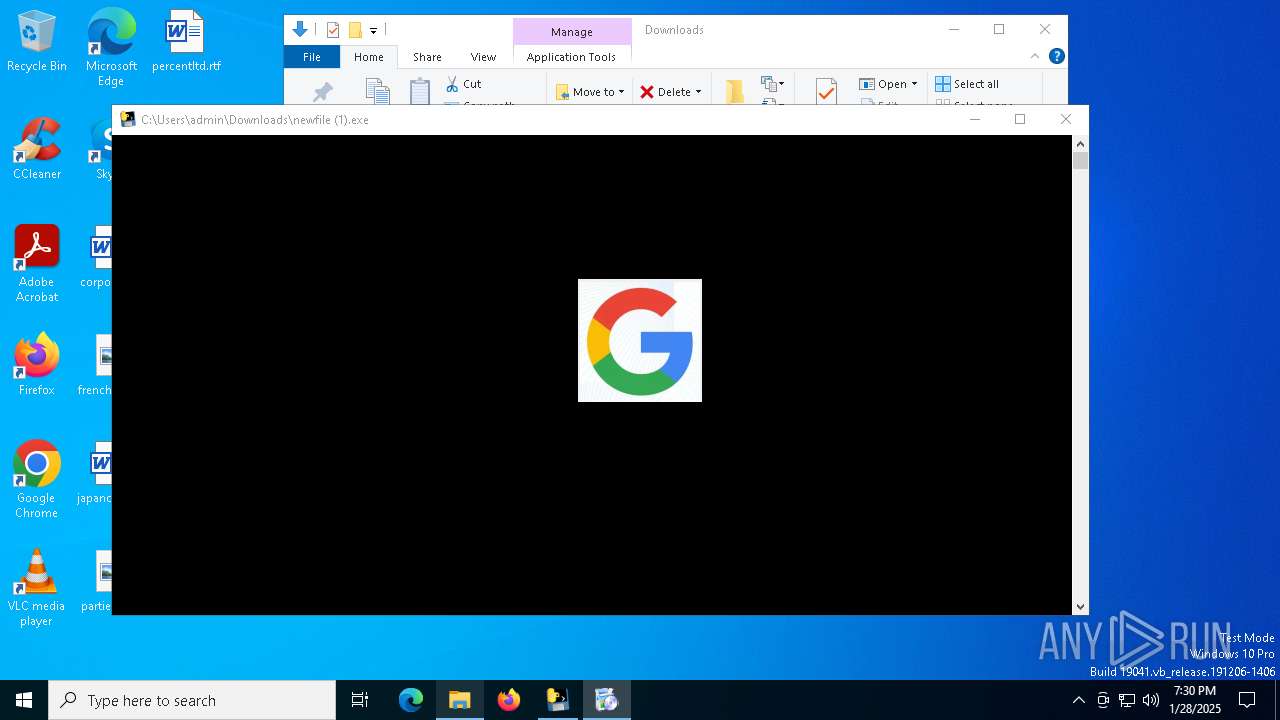
Task: Minimize the newfile (1).exe console window
Action: [975, 119]
